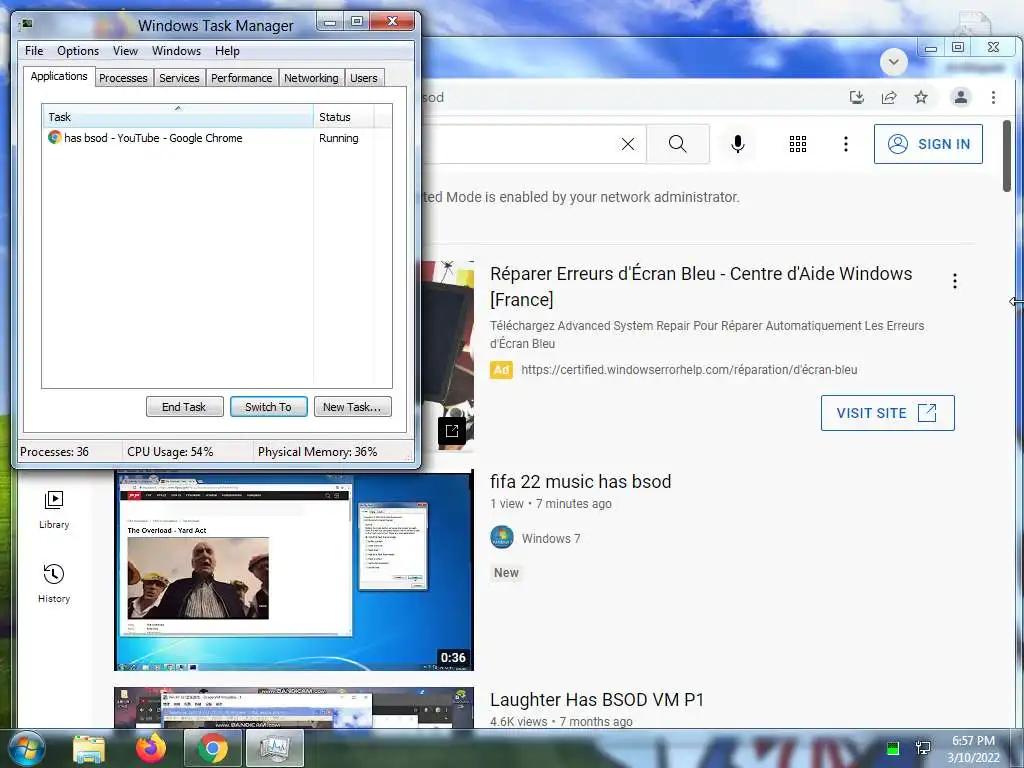Select the Applications tab
The height and width of the screenshot is (768, 1024).
point(59,76)
